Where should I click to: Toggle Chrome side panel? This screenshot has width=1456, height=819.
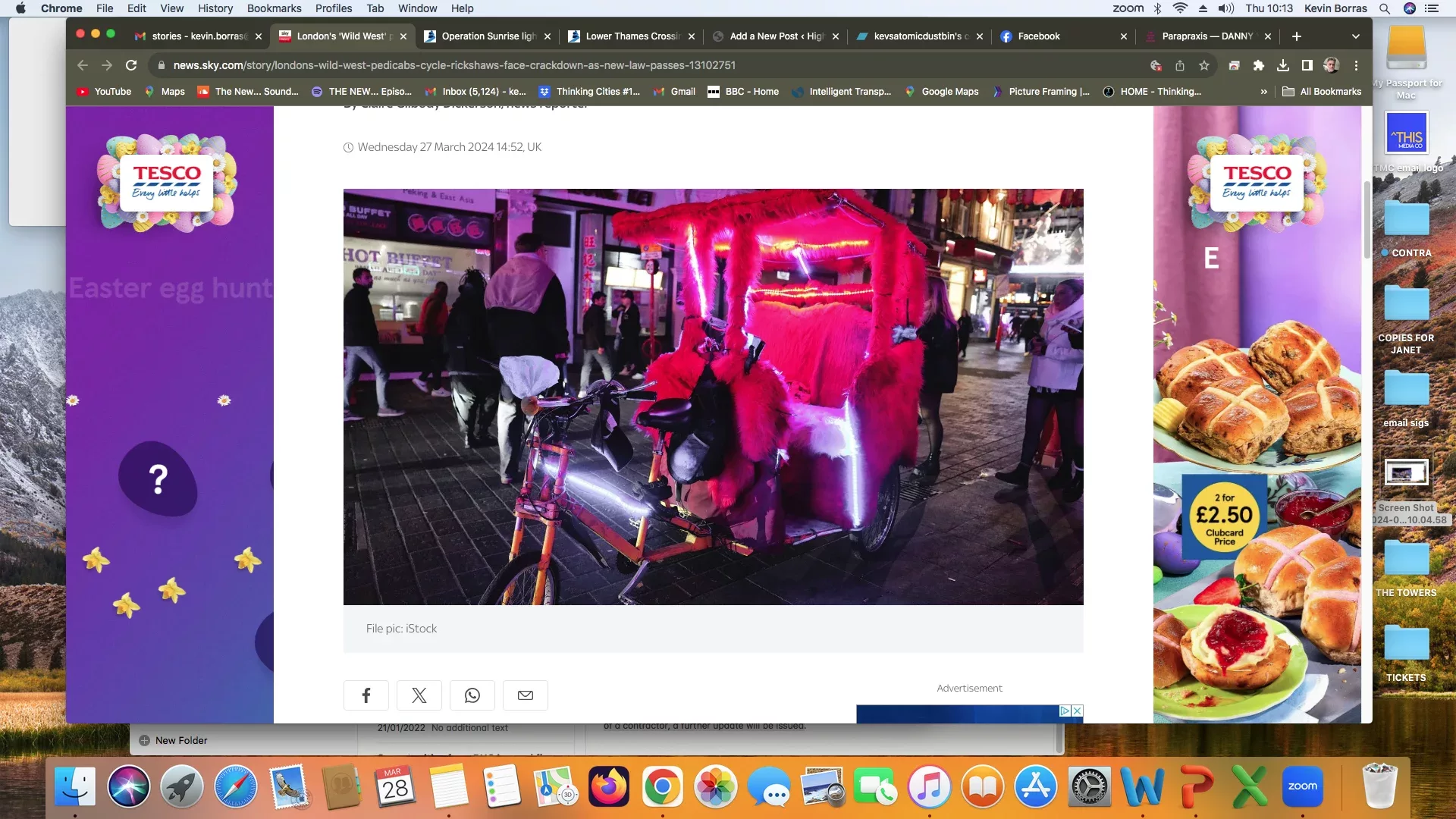(1307, 65)
